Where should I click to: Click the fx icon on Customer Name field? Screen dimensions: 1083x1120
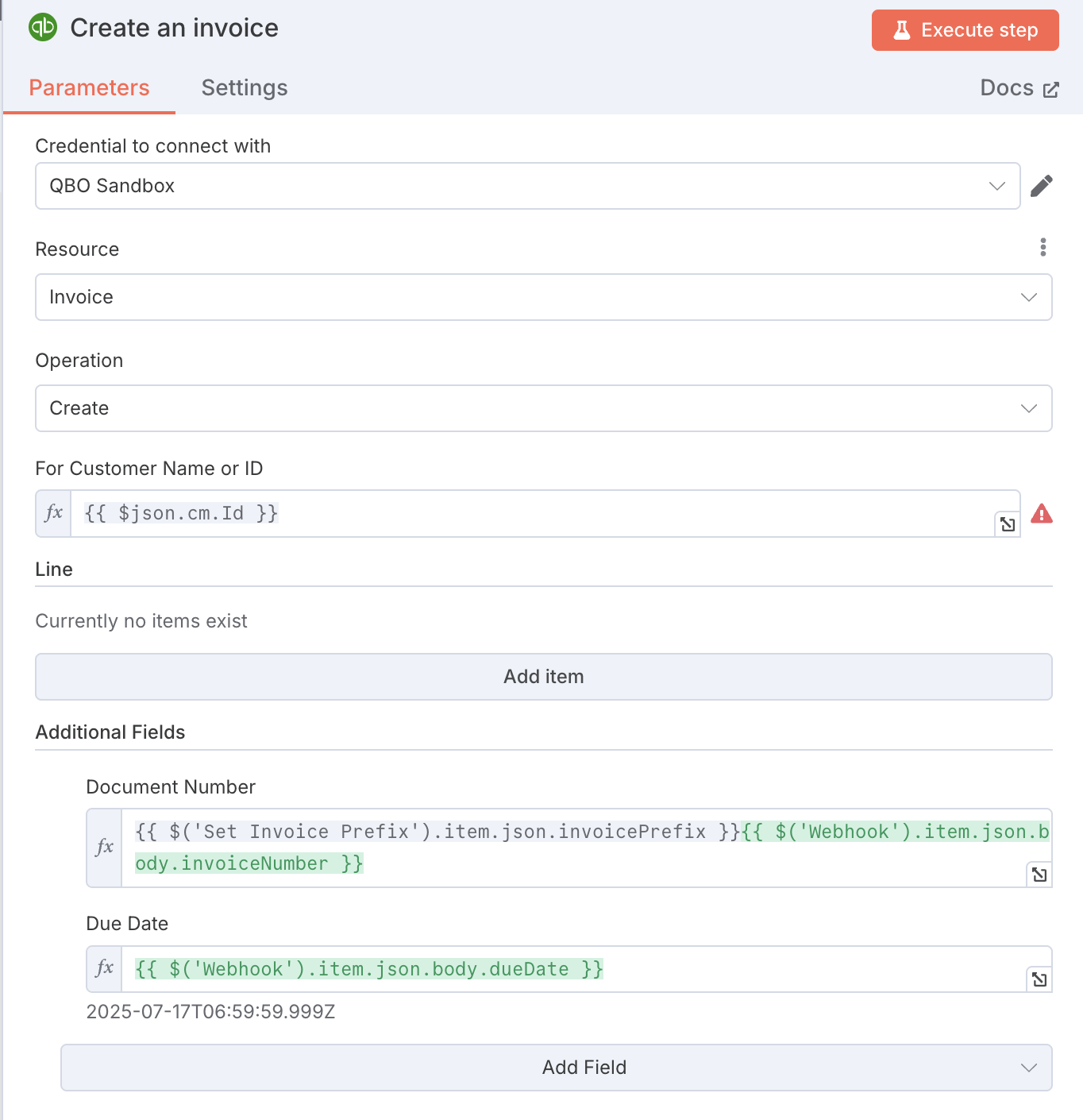[x=52, y=513]
